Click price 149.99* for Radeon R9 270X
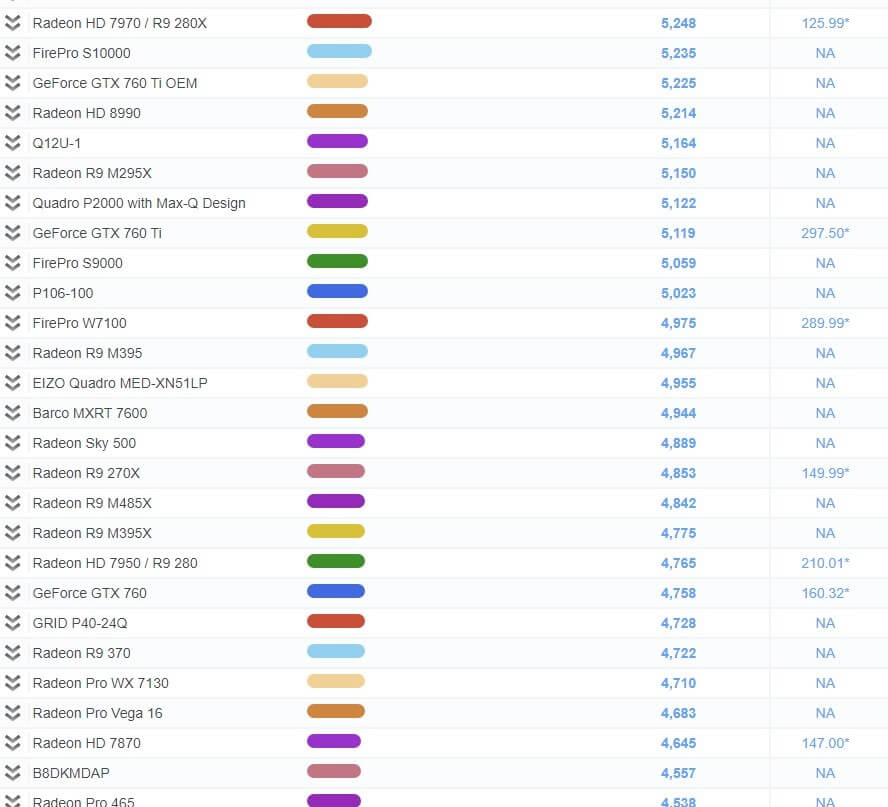This screenshot has width=888, height=807. [825, 473]
